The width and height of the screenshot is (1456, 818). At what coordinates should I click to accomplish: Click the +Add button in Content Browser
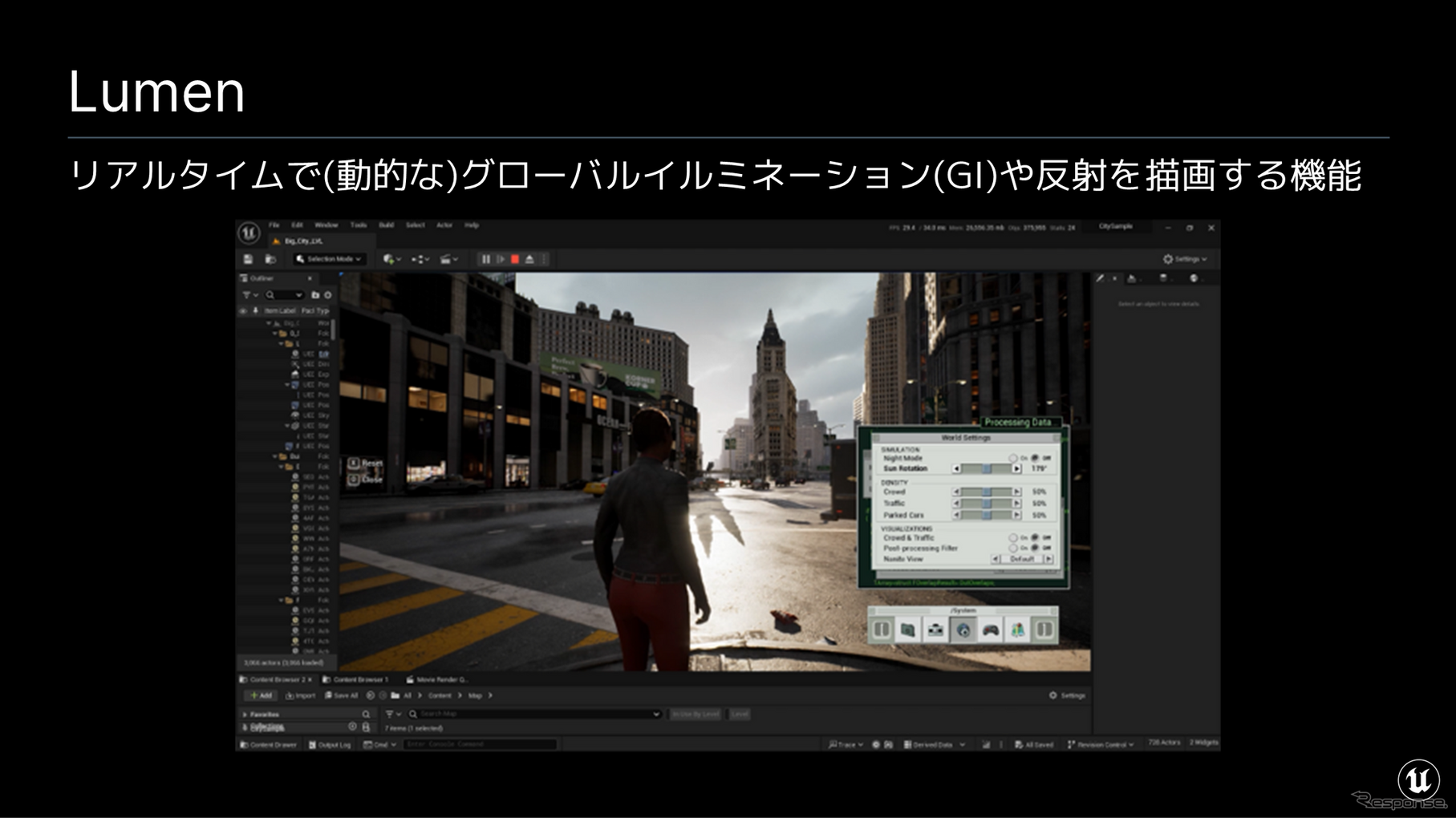point(262,695)
